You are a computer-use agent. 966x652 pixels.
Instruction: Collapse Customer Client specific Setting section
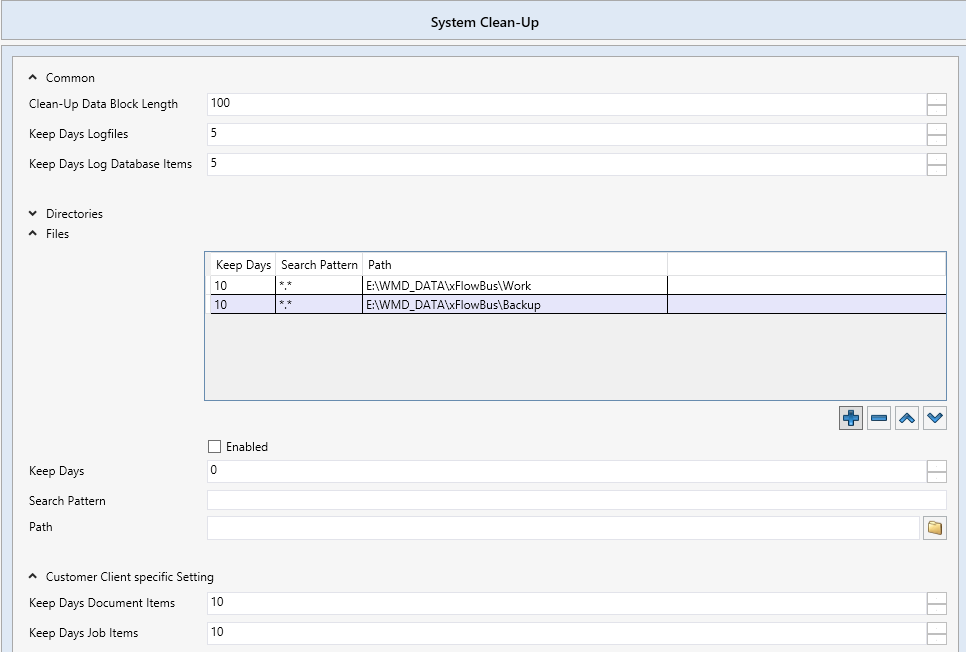point(33,577)
